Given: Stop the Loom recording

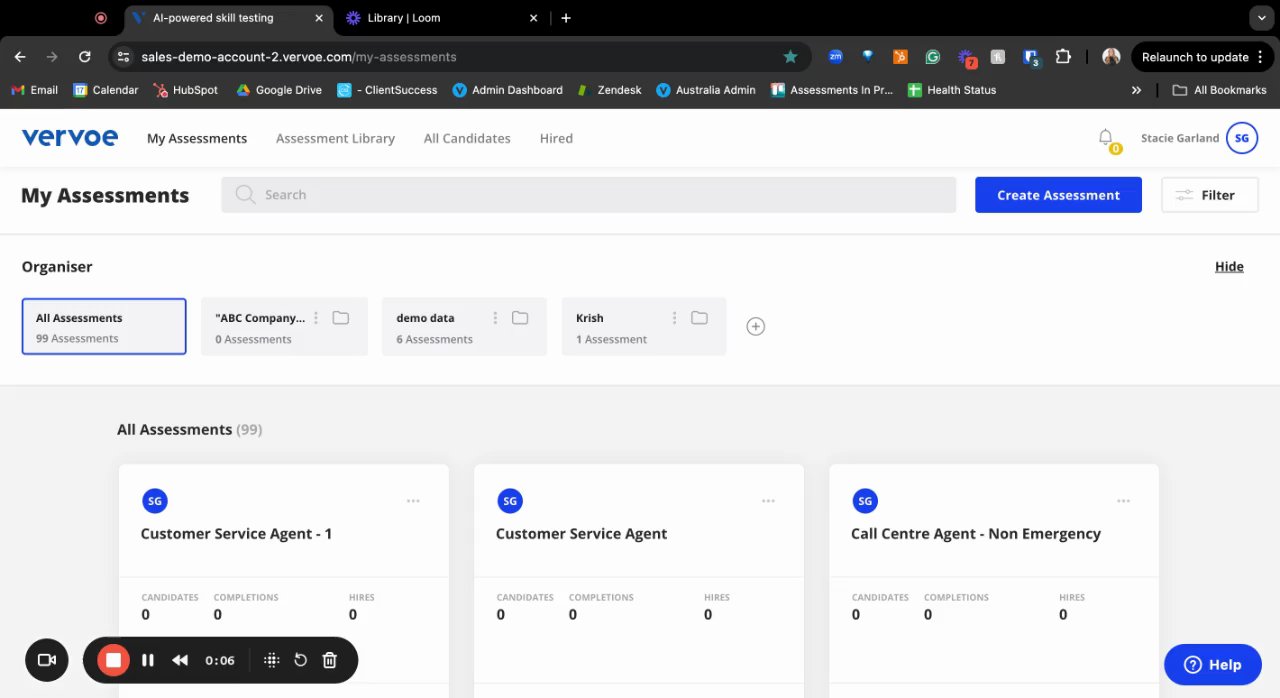Looking at the screenshot, I should click(x=113, y=660).
